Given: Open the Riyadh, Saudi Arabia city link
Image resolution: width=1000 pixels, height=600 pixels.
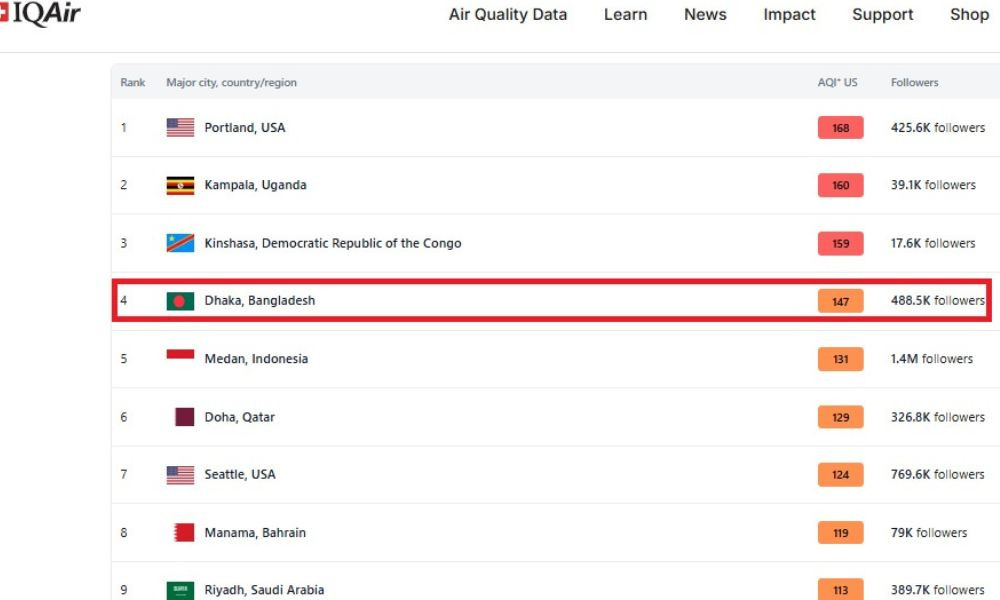Looking at the screenshot, I should (264, 590).
